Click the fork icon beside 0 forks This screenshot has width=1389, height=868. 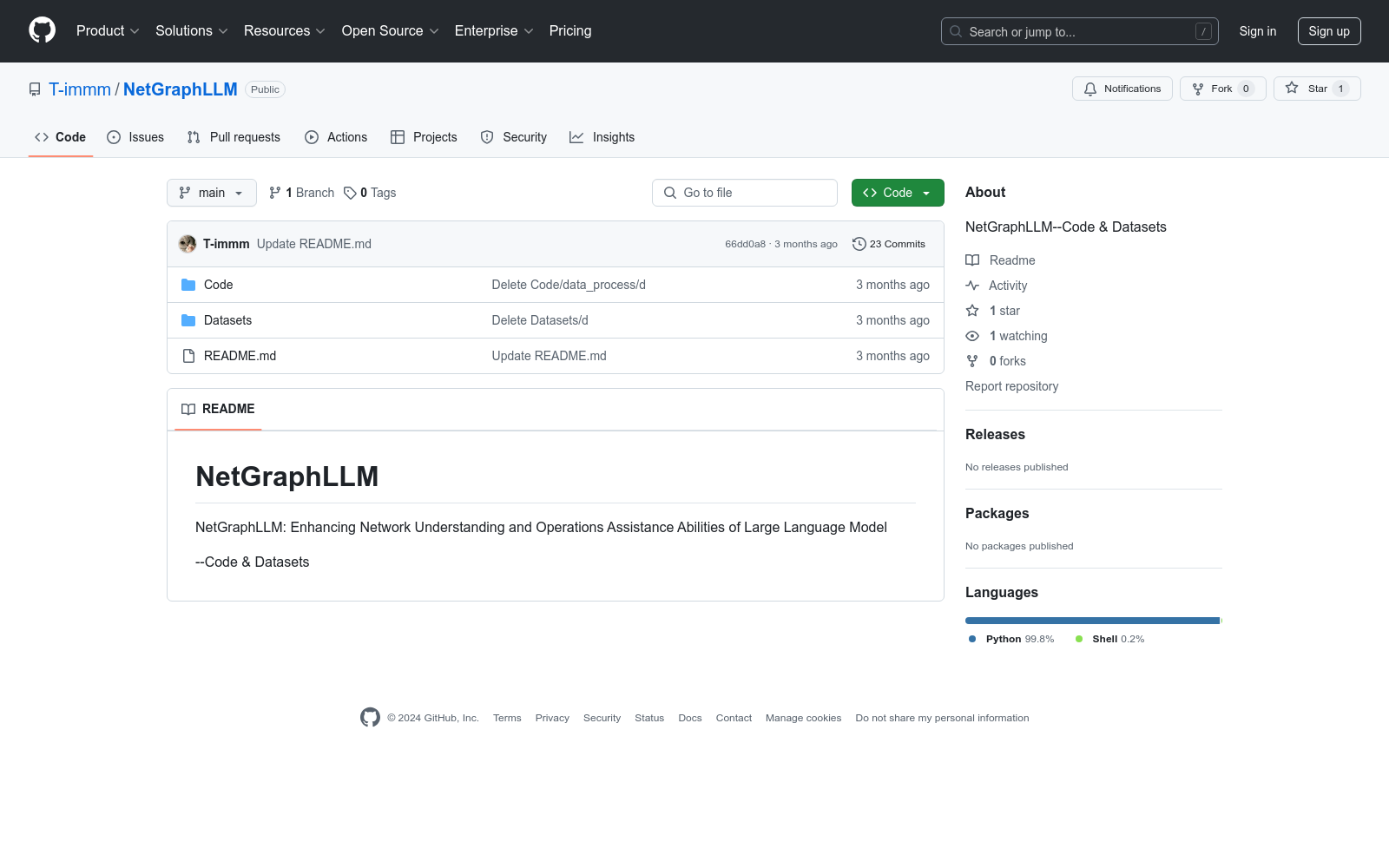click(x=972, y=361)
